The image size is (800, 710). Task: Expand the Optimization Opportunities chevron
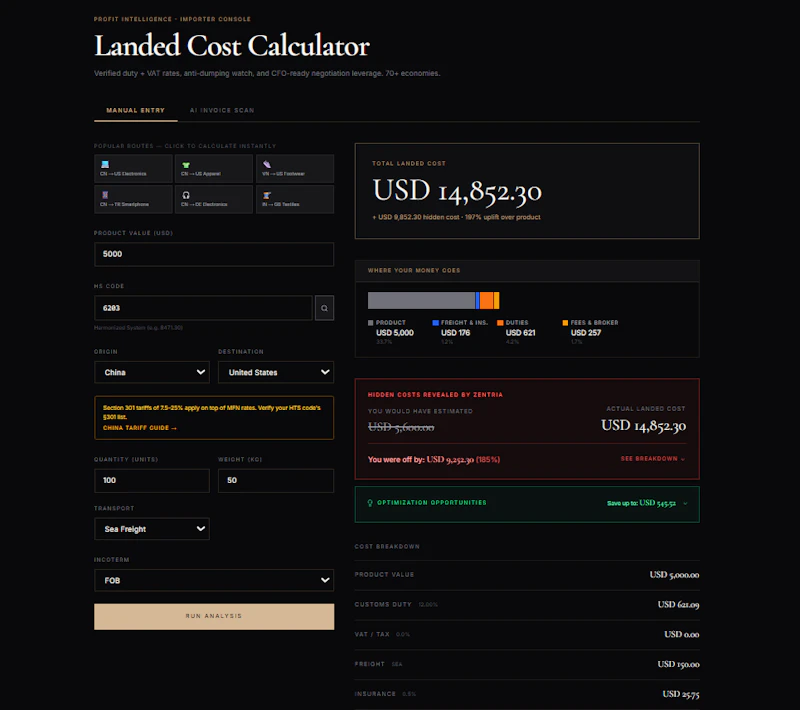tap(685, 503)
